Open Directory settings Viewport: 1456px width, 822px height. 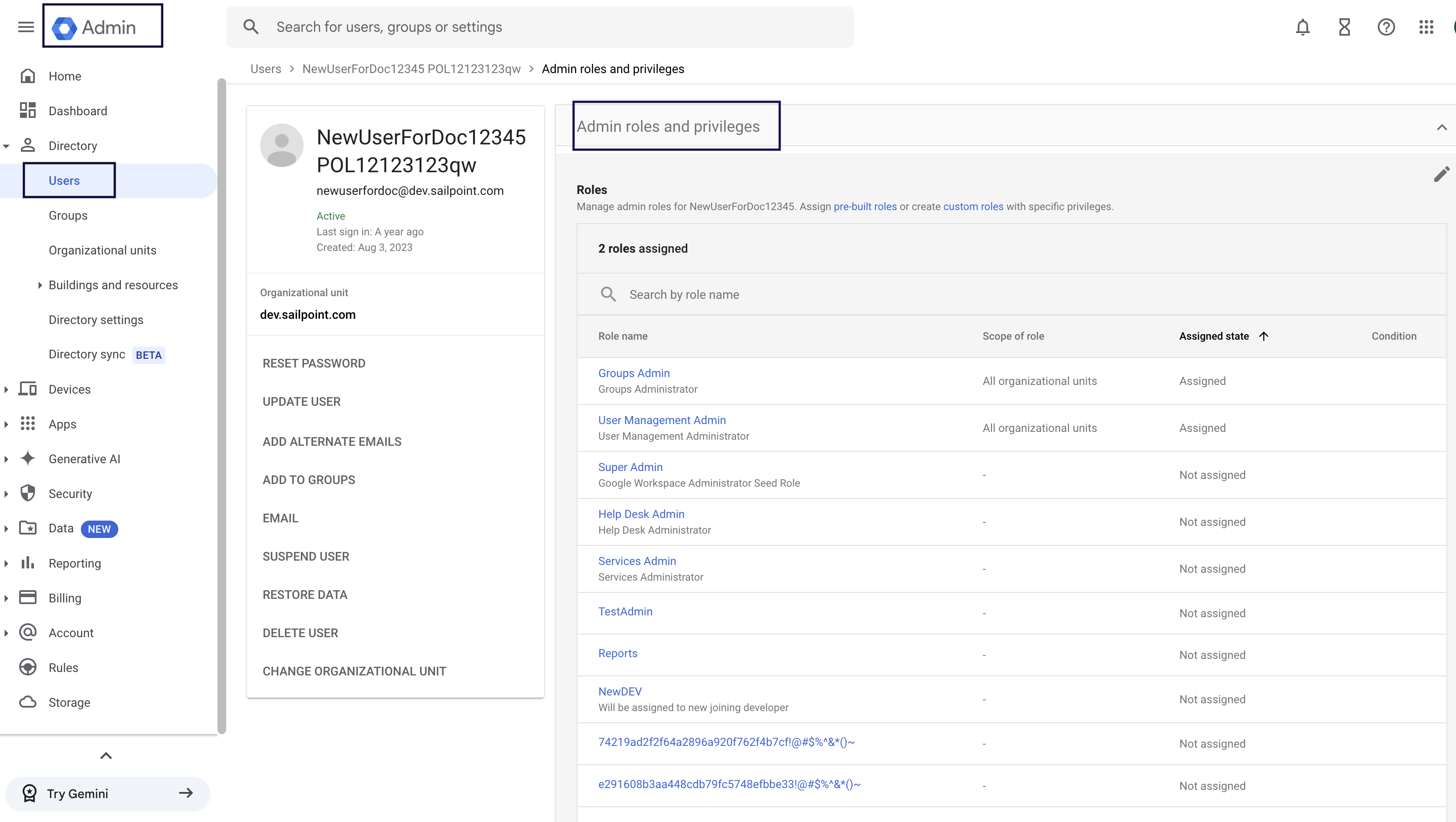click(x=96, y=319)
